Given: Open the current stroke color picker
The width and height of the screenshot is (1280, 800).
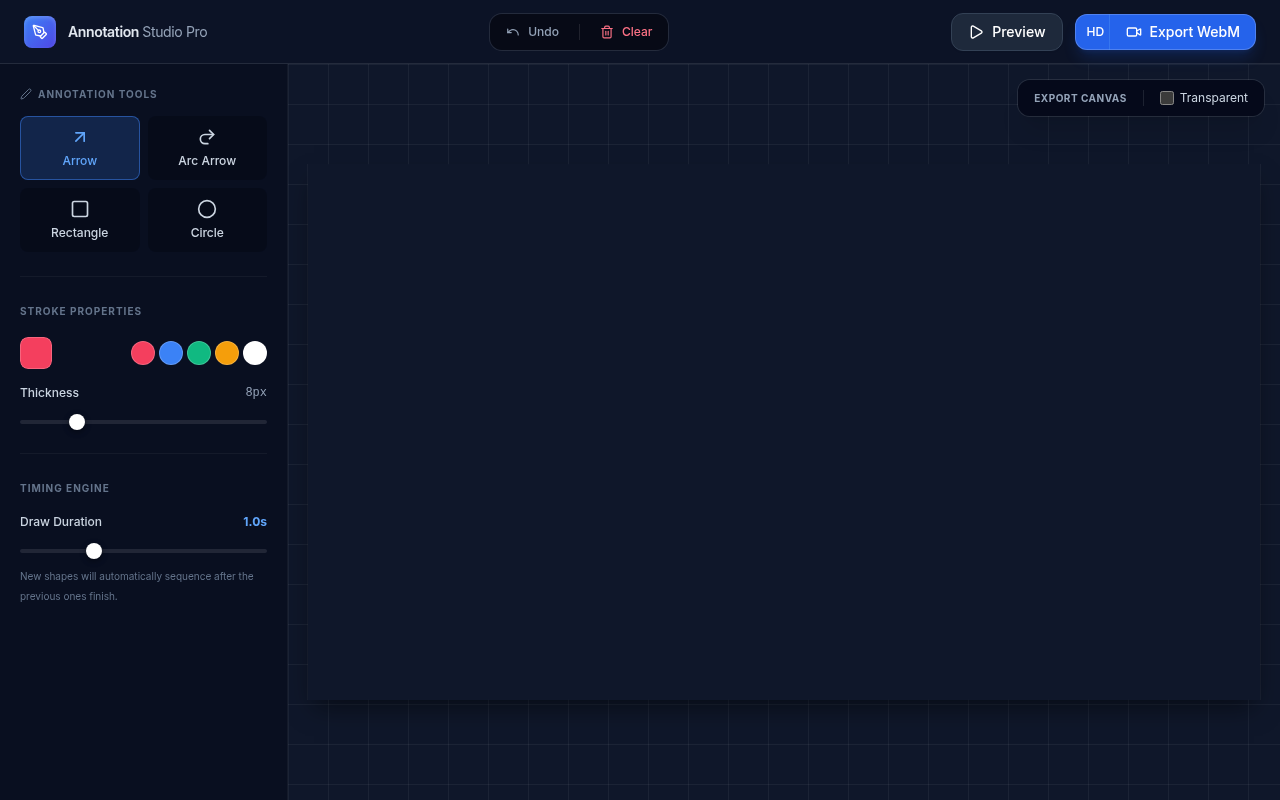Looking at the screenshot, I should pos(36,353).
